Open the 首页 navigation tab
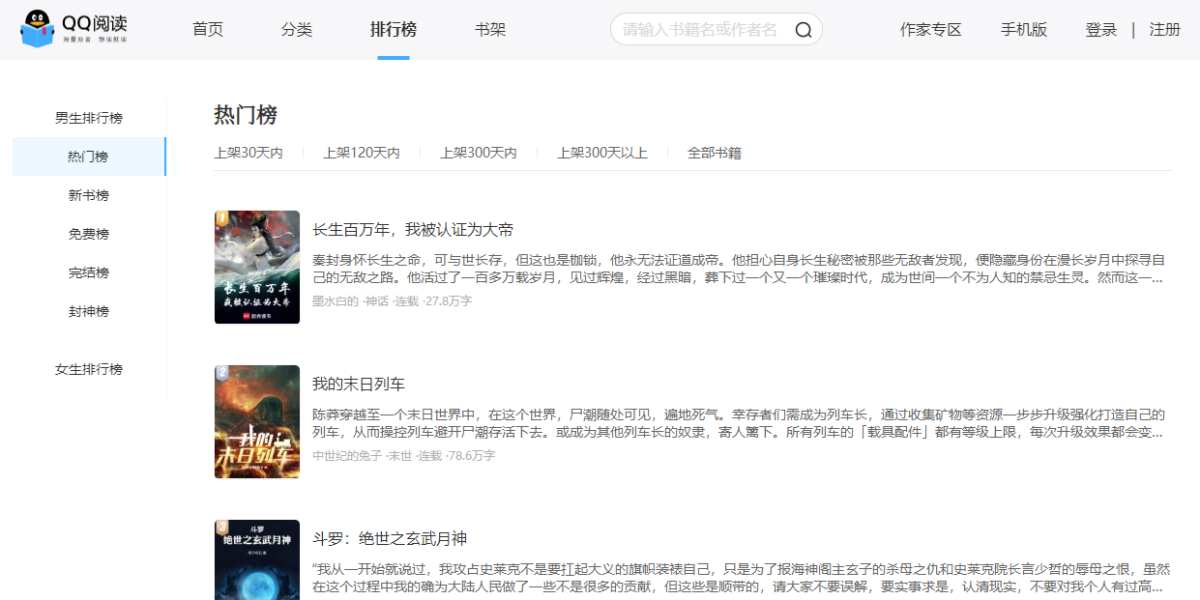 point(208,30)
